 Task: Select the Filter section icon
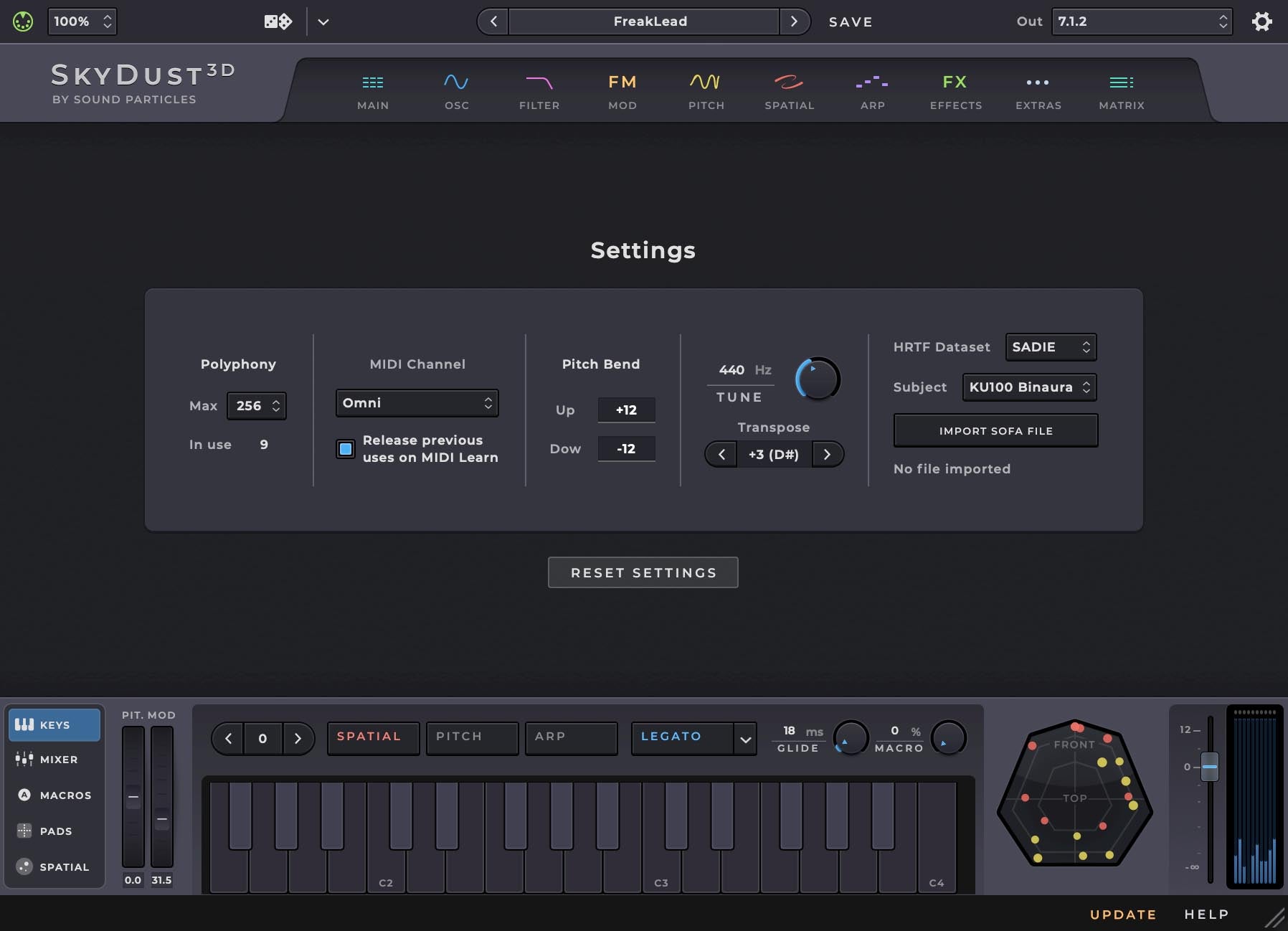tap(539, 90)
